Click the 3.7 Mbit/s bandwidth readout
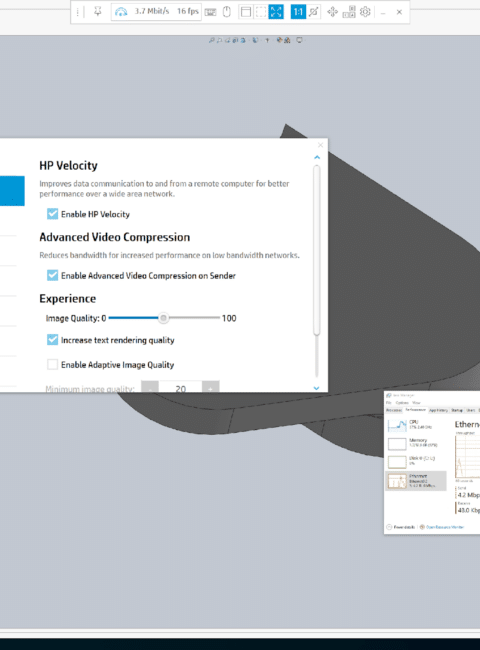480x650 pixels. [152, 11]
